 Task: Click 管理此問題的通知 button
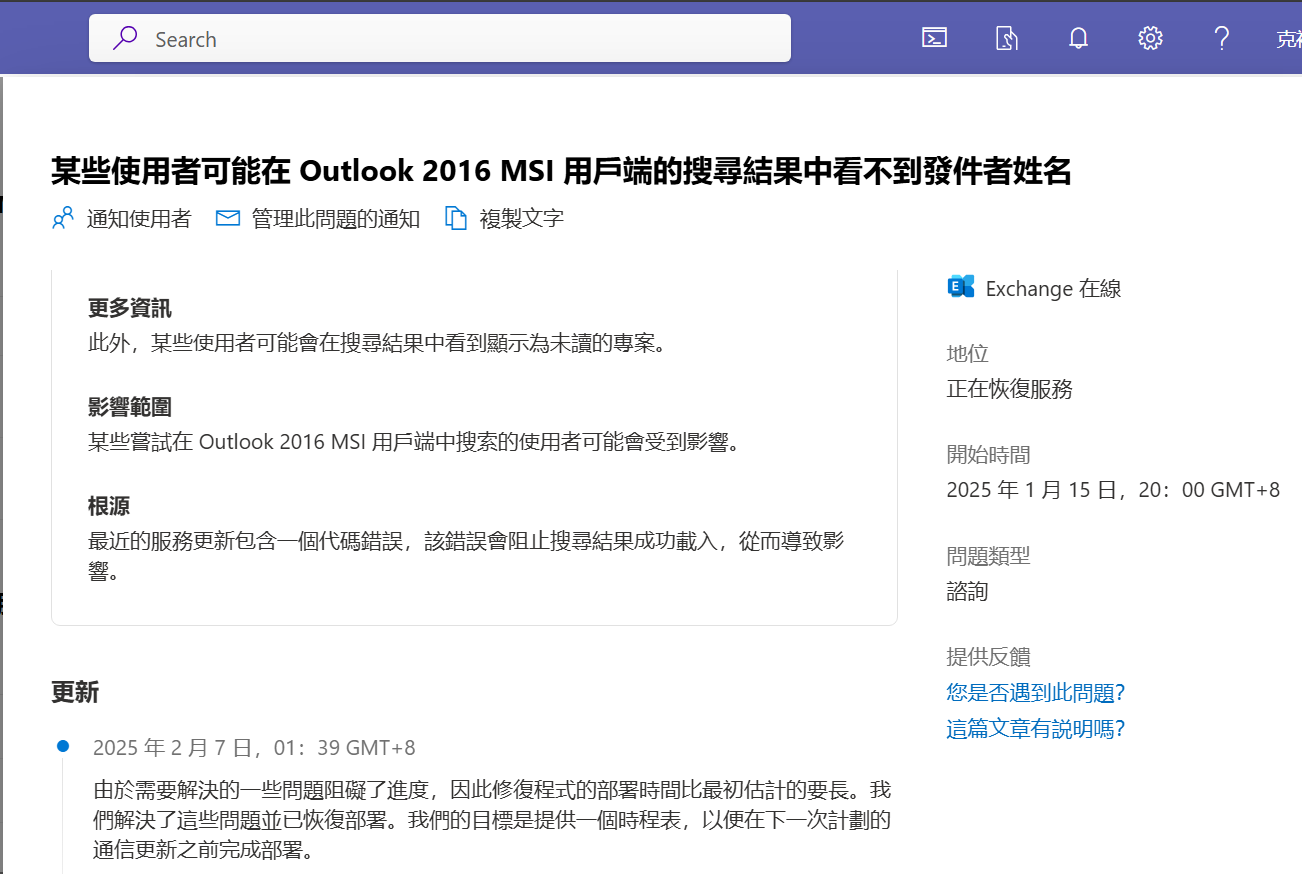(318, 218)
